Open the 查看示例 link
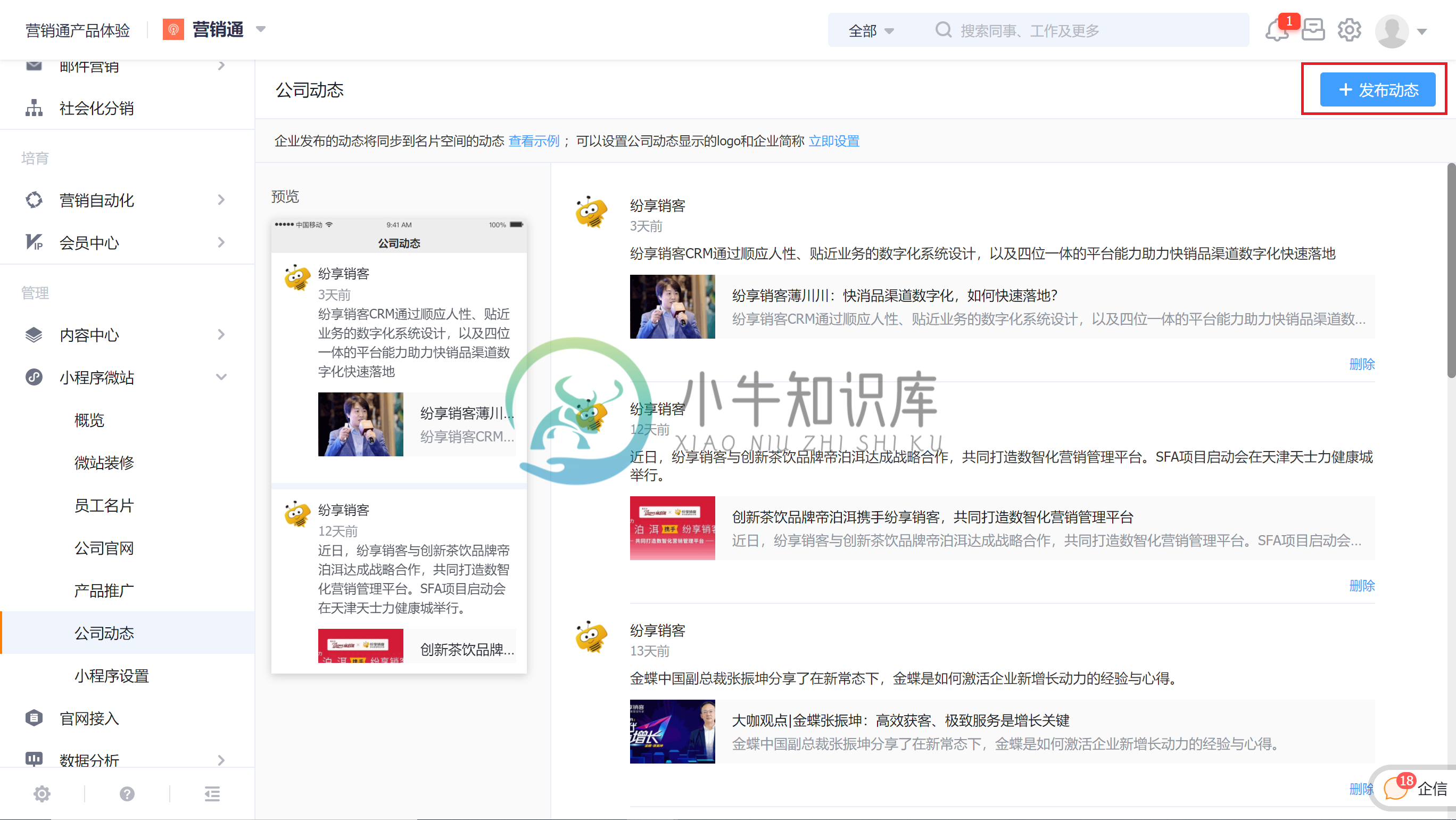Viewport: 1456px width, 820px height. [x=534, y=141]
